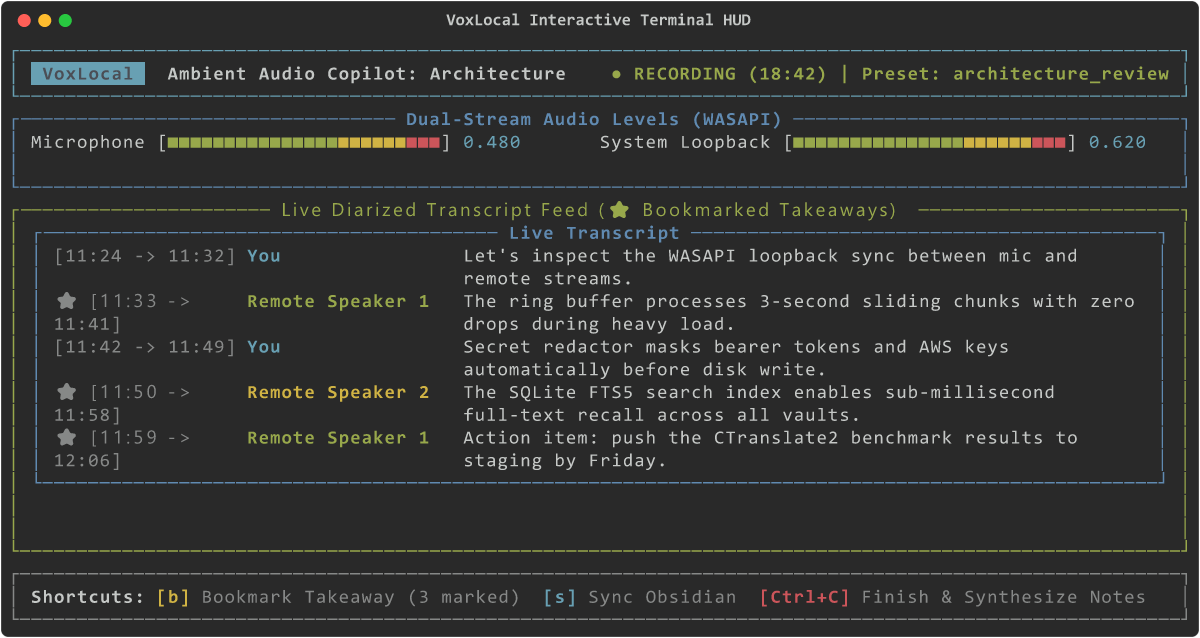Click the [b] Bookmark Takeaway shortcut
This screenshot has width=1200, height=638.
pyautogui.click(x=338, y=597)
